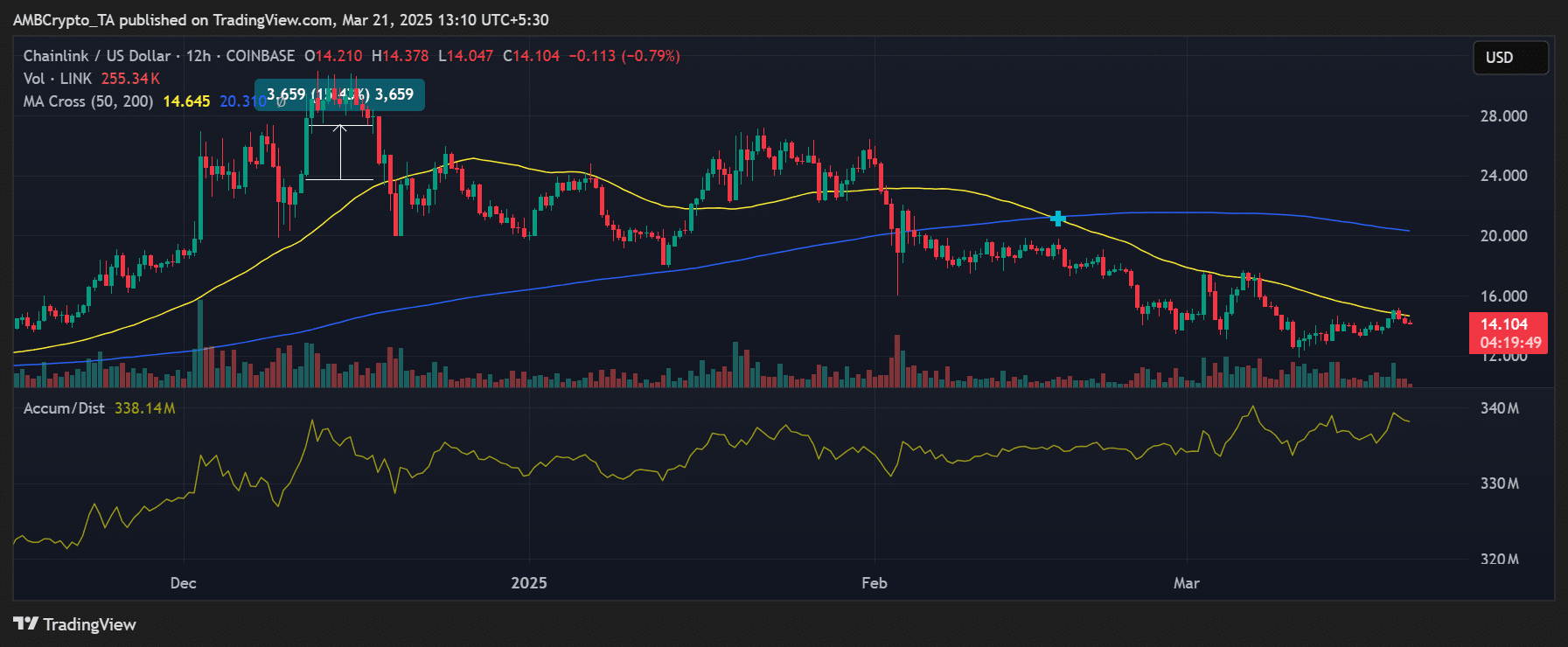Click the Accum/Dist indicator label
Screen dimensions: 1568x647
coord(64,408)
